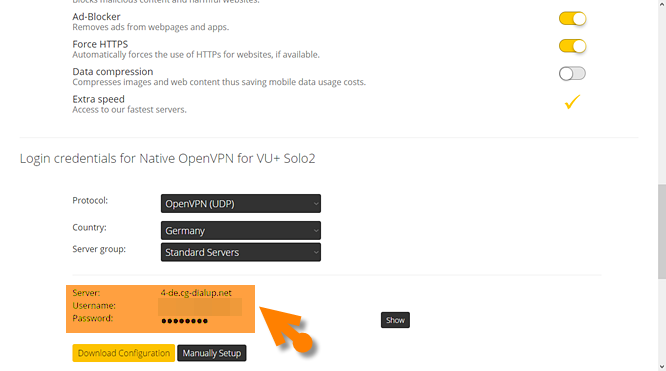
Task: Disable the Ad-Blocker toggle
Action: pyautogui.click(x=572, y=19)
